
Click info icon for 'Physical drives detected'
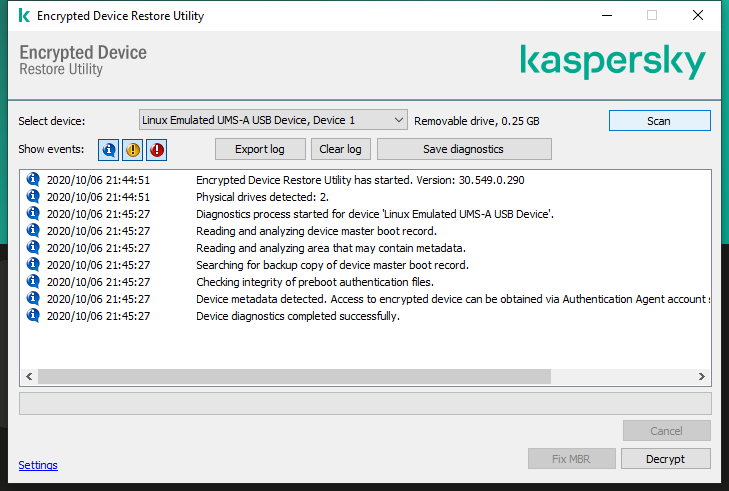[33, 197]
